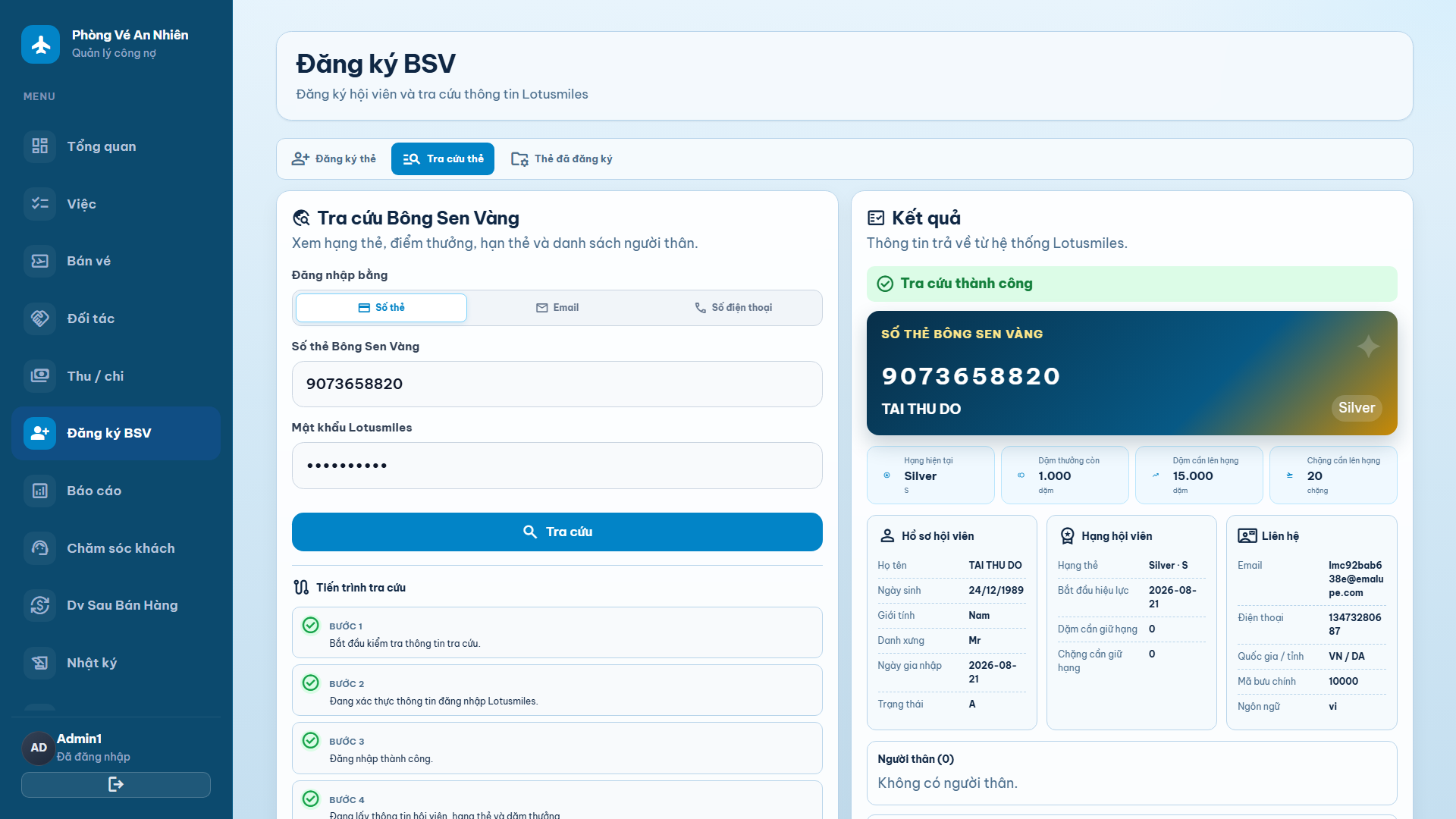The width and height of the screenshot is (1456, 819).
Task: Open Thu / chi menu item
Action: coord(116,376)
